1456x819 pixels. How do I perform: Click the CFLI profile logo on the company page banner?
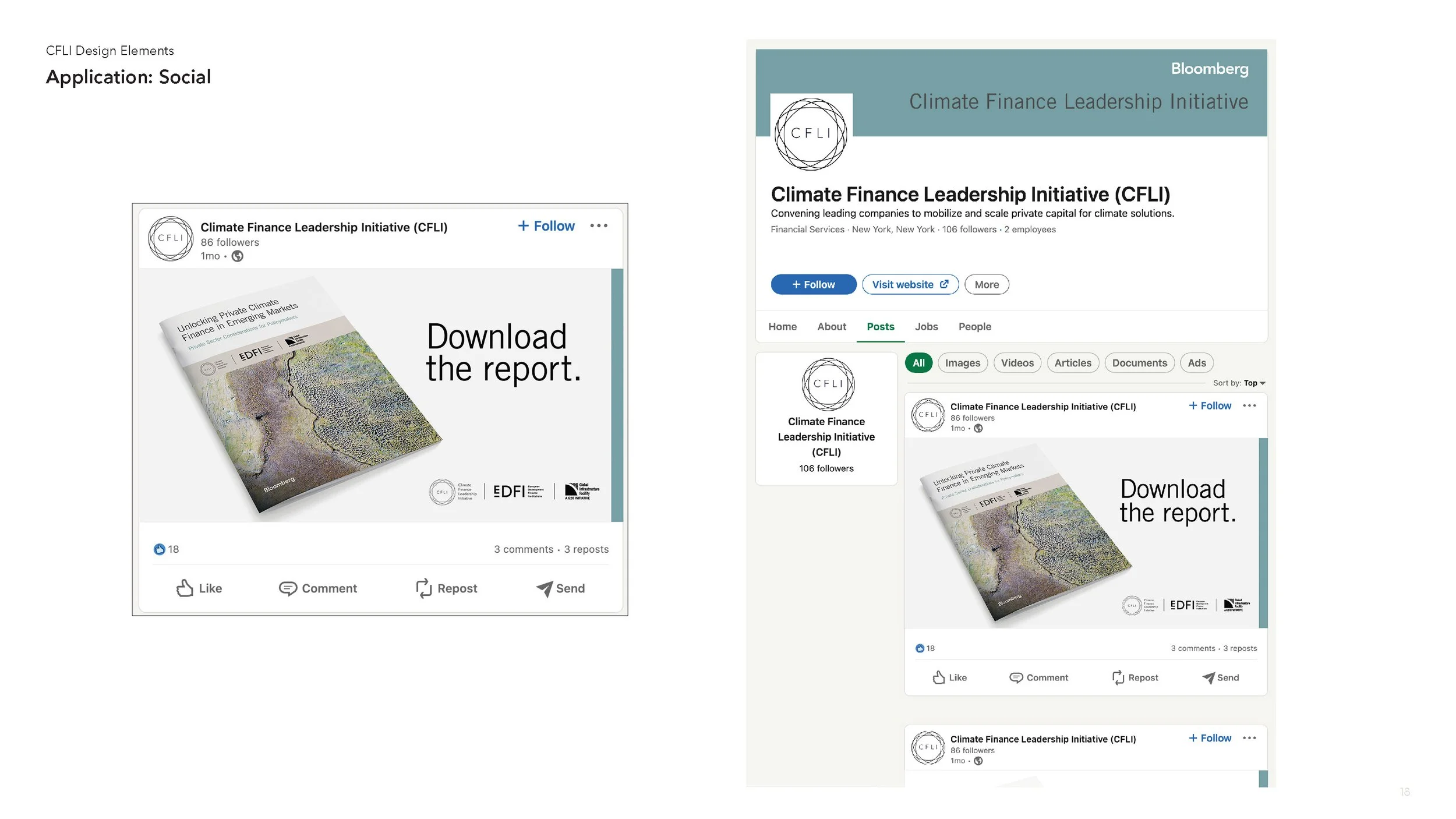tap(811, 134)
